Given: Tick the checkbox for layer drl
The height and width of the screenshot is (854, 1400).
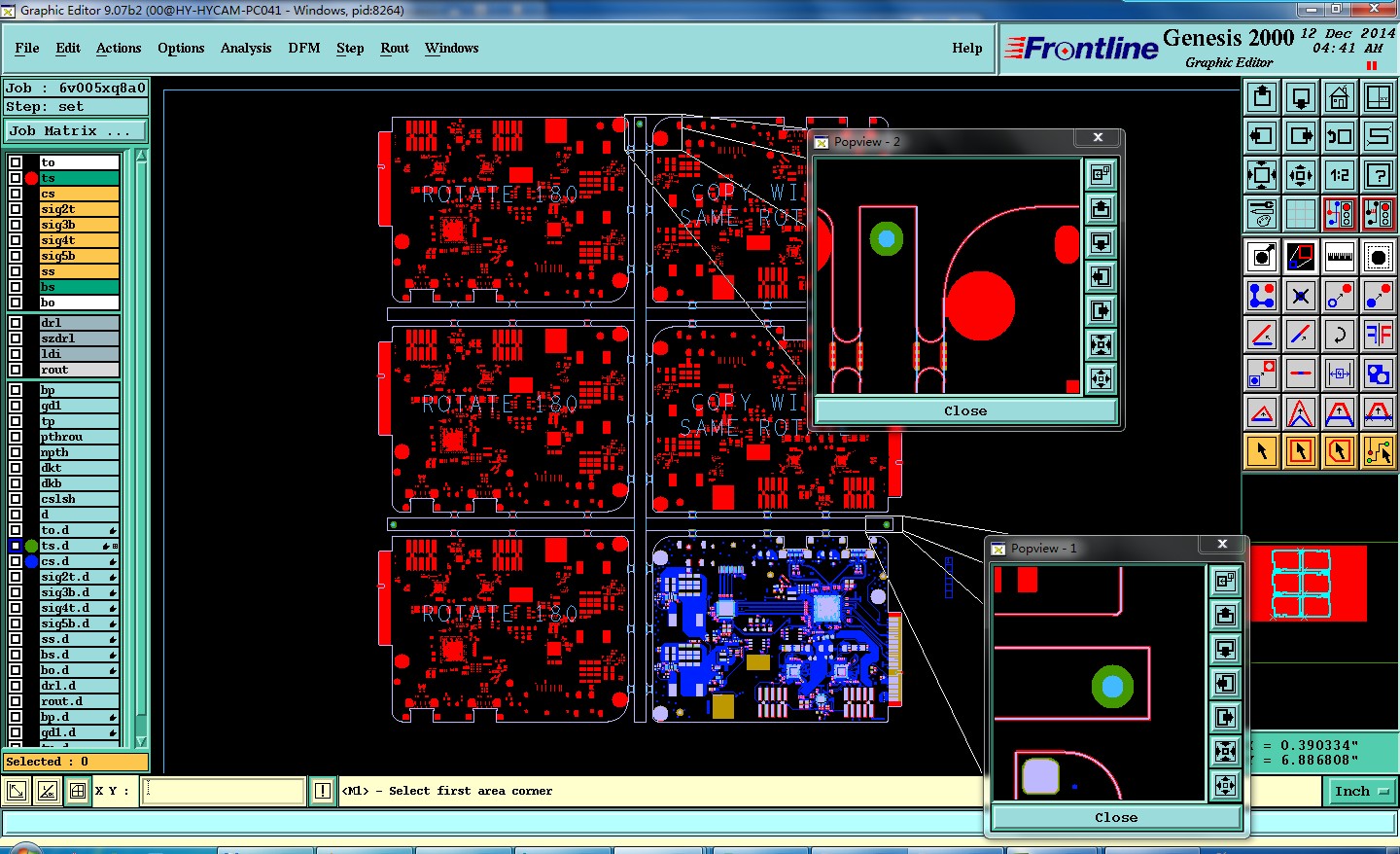Looking at the screenshot, I should click(16, 323).
